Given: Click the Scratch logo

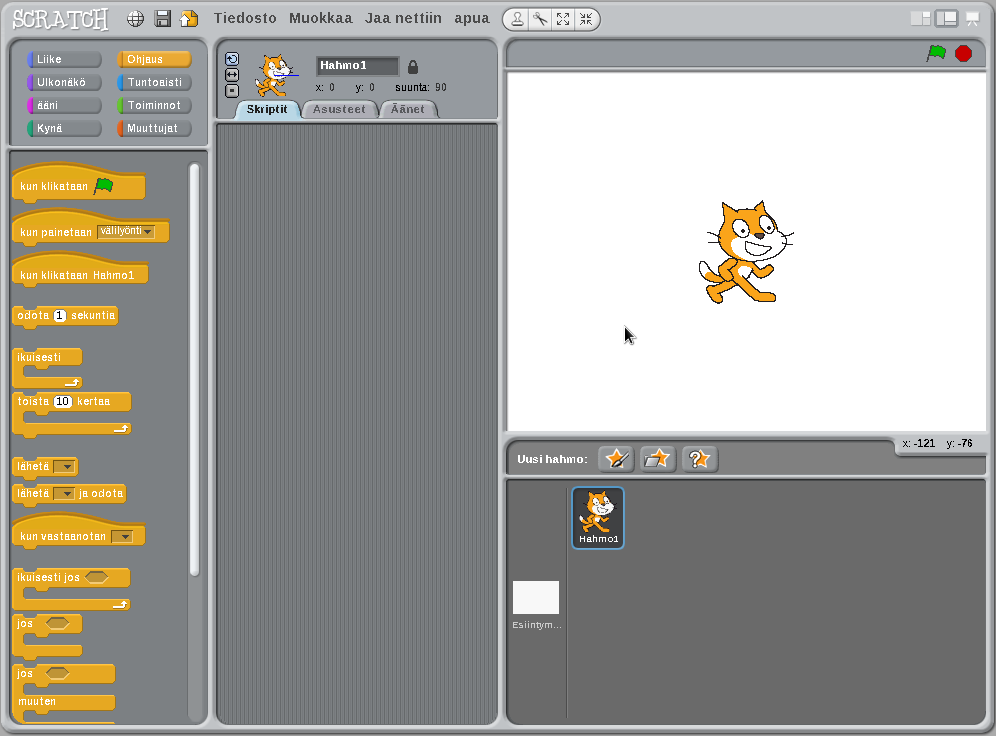Looking at the screenshot, I should click(x=61, y=19).
